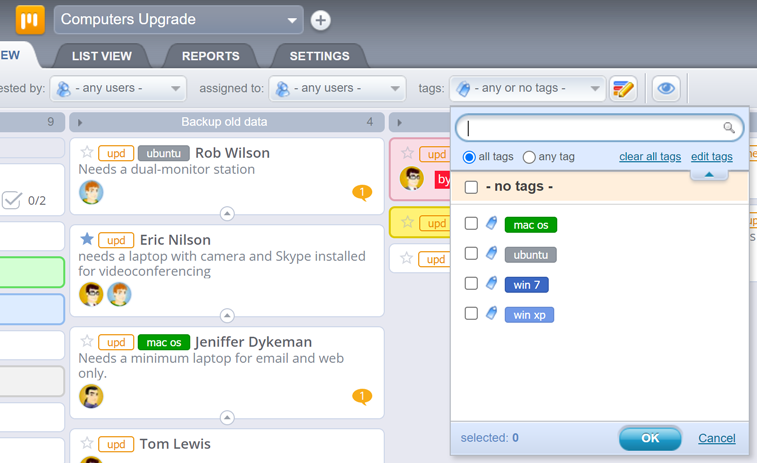
Task: Click the green mac os tag swatch
Action: click(531, 225)
